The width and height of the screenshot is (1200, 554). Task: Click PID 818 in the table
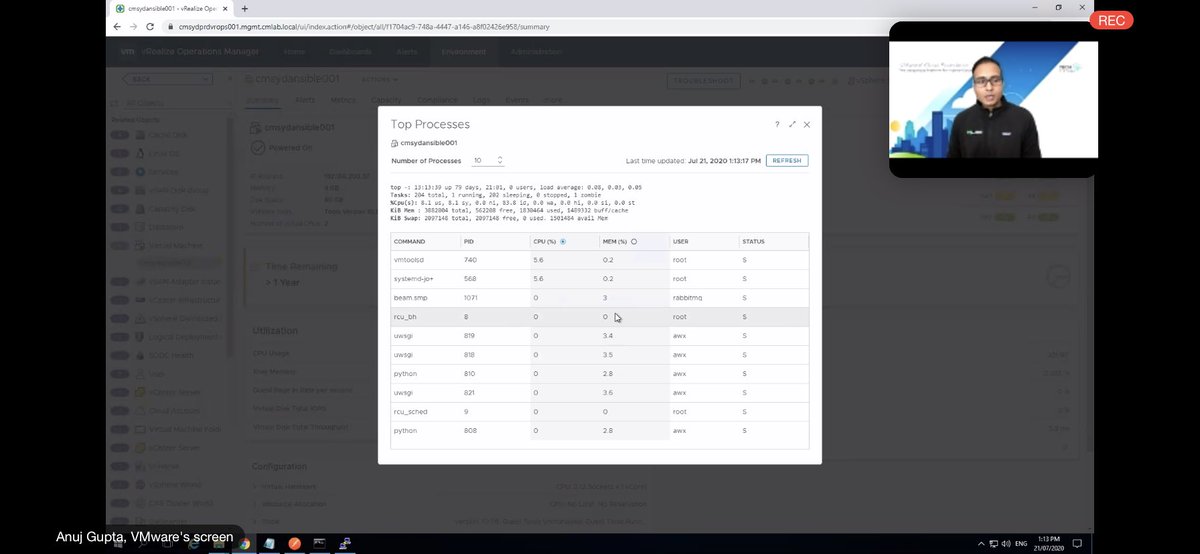pos(470,355)
